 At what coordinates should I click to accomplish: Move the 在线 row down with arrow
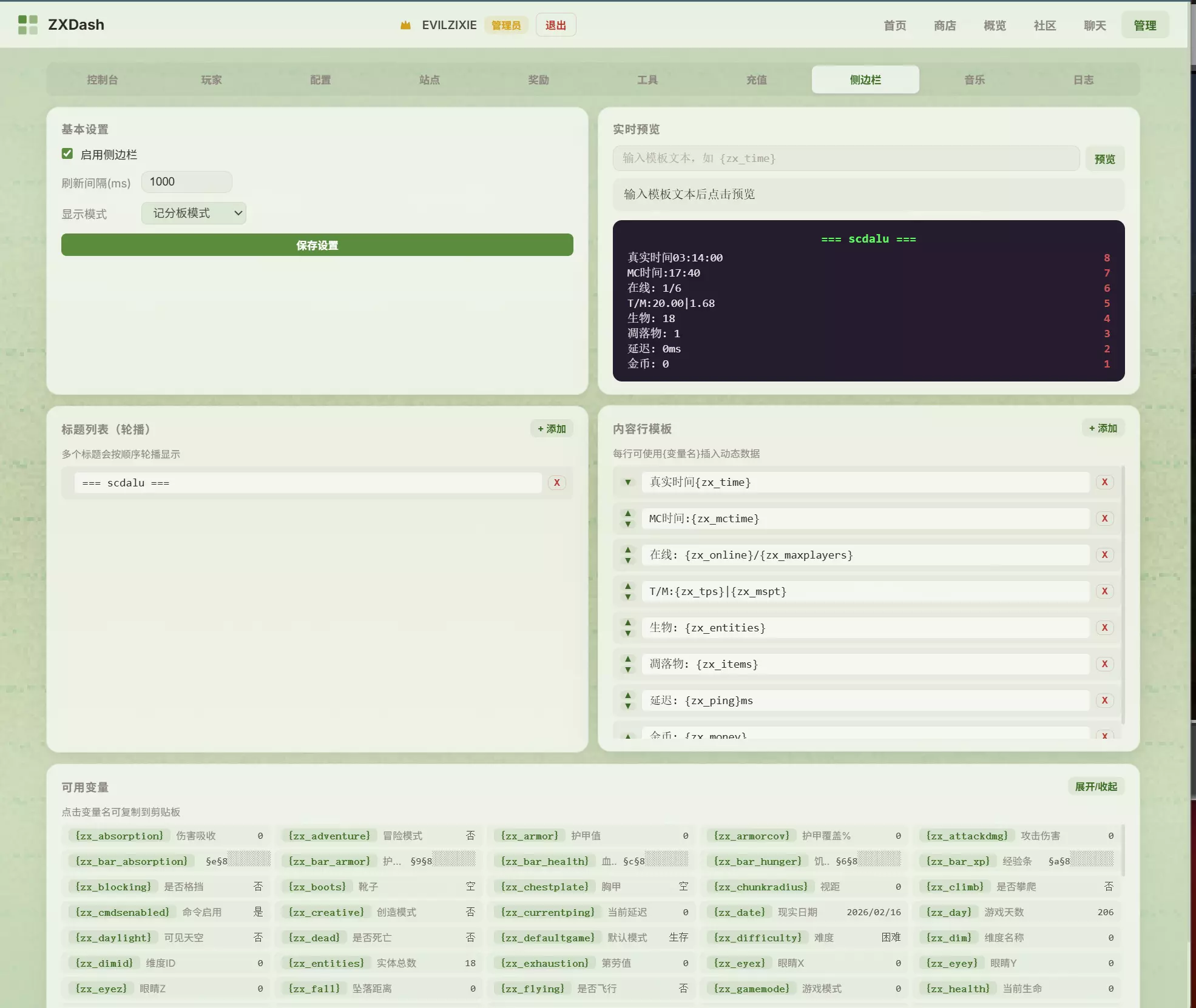point(628,560)
